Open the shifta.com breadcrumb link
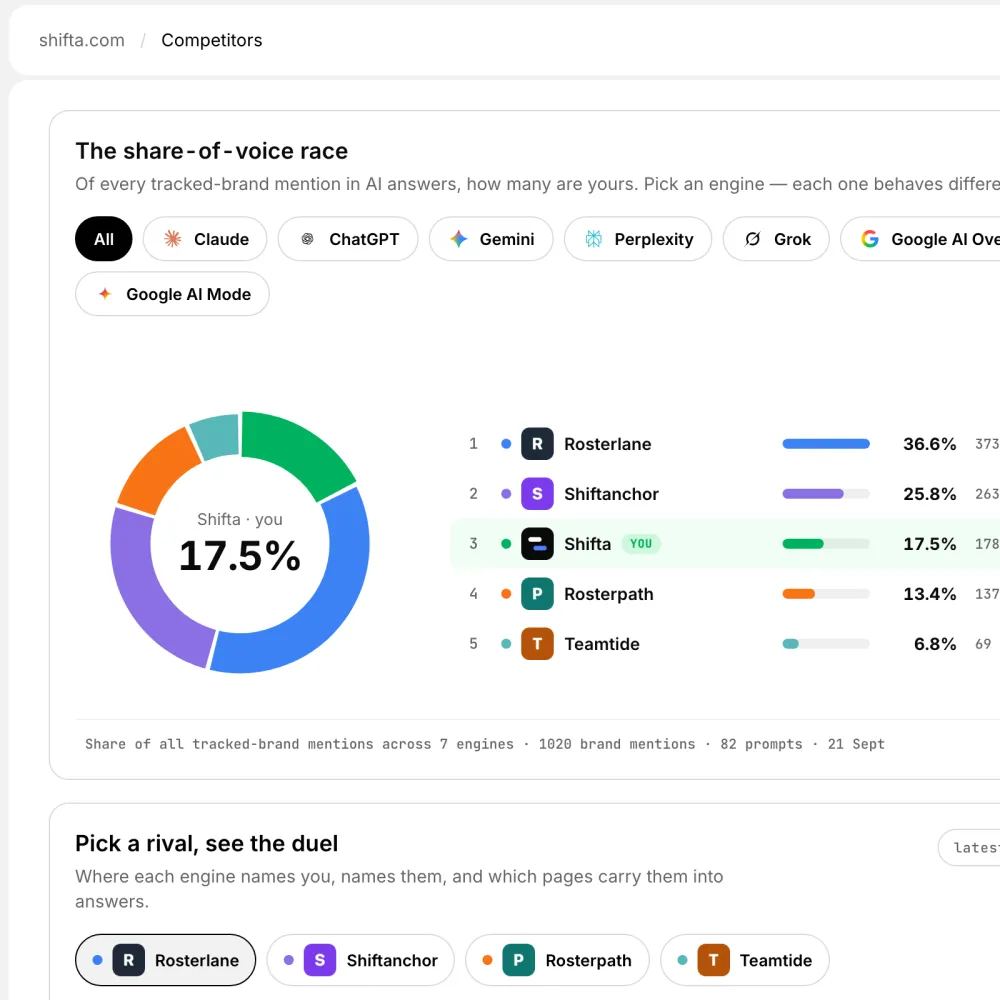The width and height of the screenshot is (1000, 1000). coord(82,40)
